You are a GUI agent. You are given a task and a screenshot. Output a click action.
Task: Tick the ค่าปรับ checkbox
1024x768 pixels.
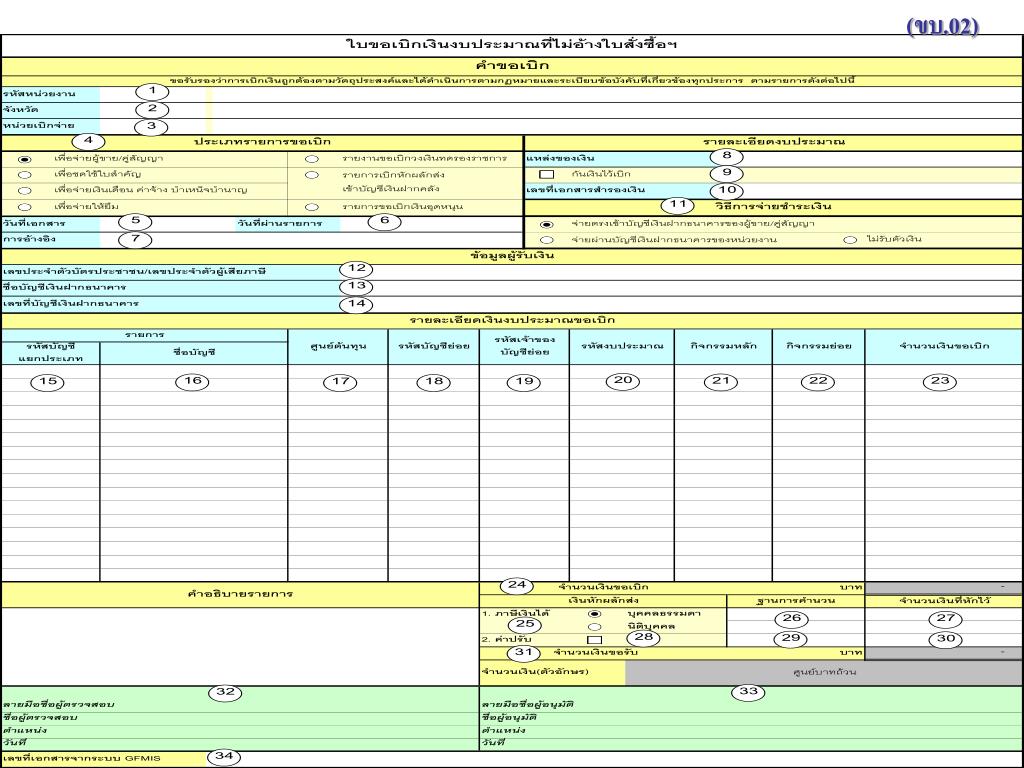pos(594,640)
